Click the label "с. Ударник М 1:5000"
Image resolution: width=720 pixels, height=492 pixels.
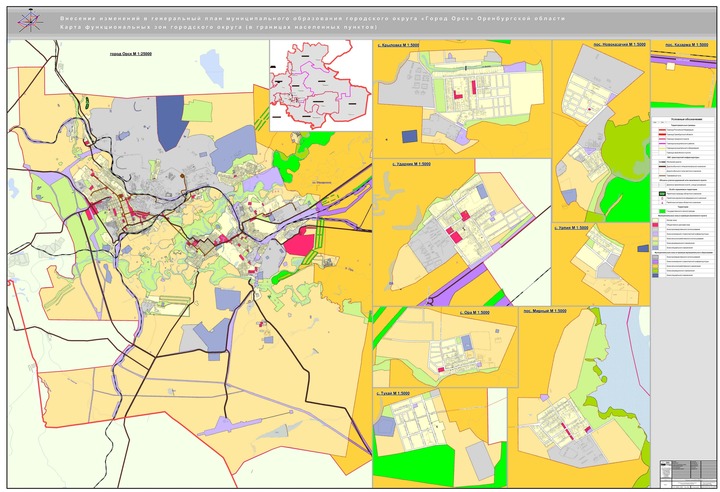coord(411,164)
